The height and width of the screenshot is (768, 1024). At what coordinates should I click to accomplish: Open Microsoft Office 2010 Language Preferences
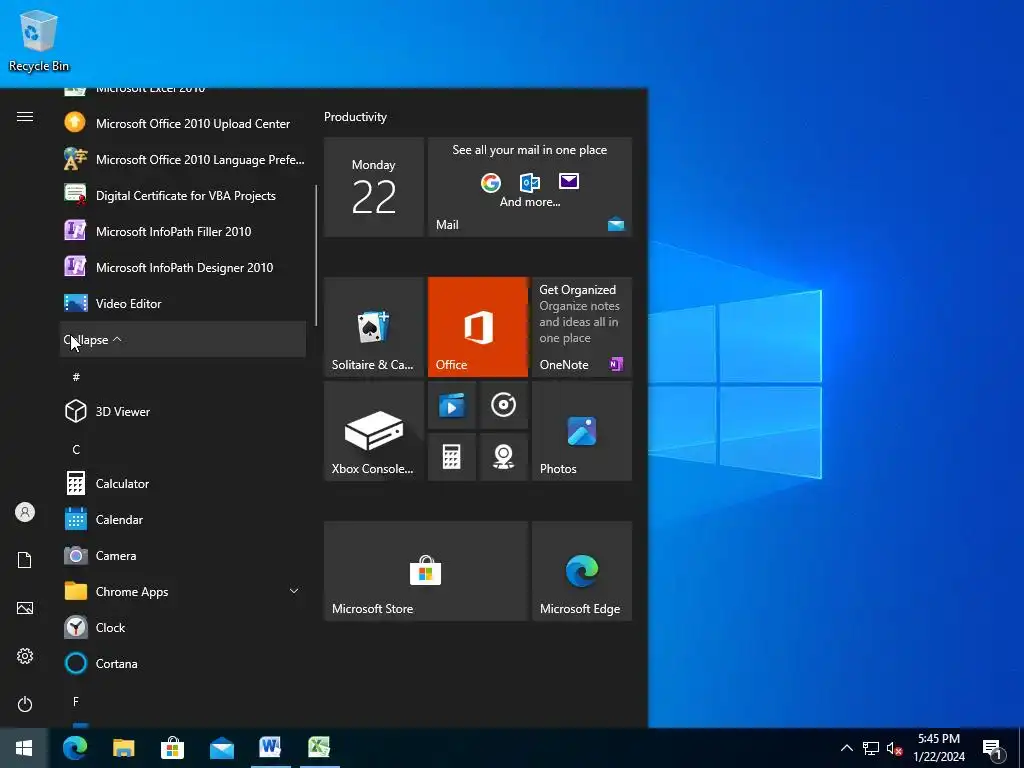point(183,159)
